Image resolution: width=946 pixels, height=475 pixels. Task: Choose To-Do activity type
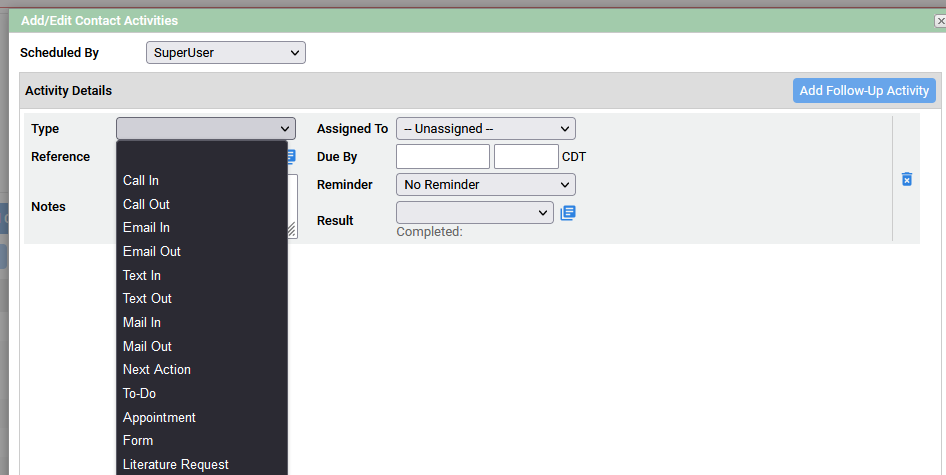tap(202, 394)
